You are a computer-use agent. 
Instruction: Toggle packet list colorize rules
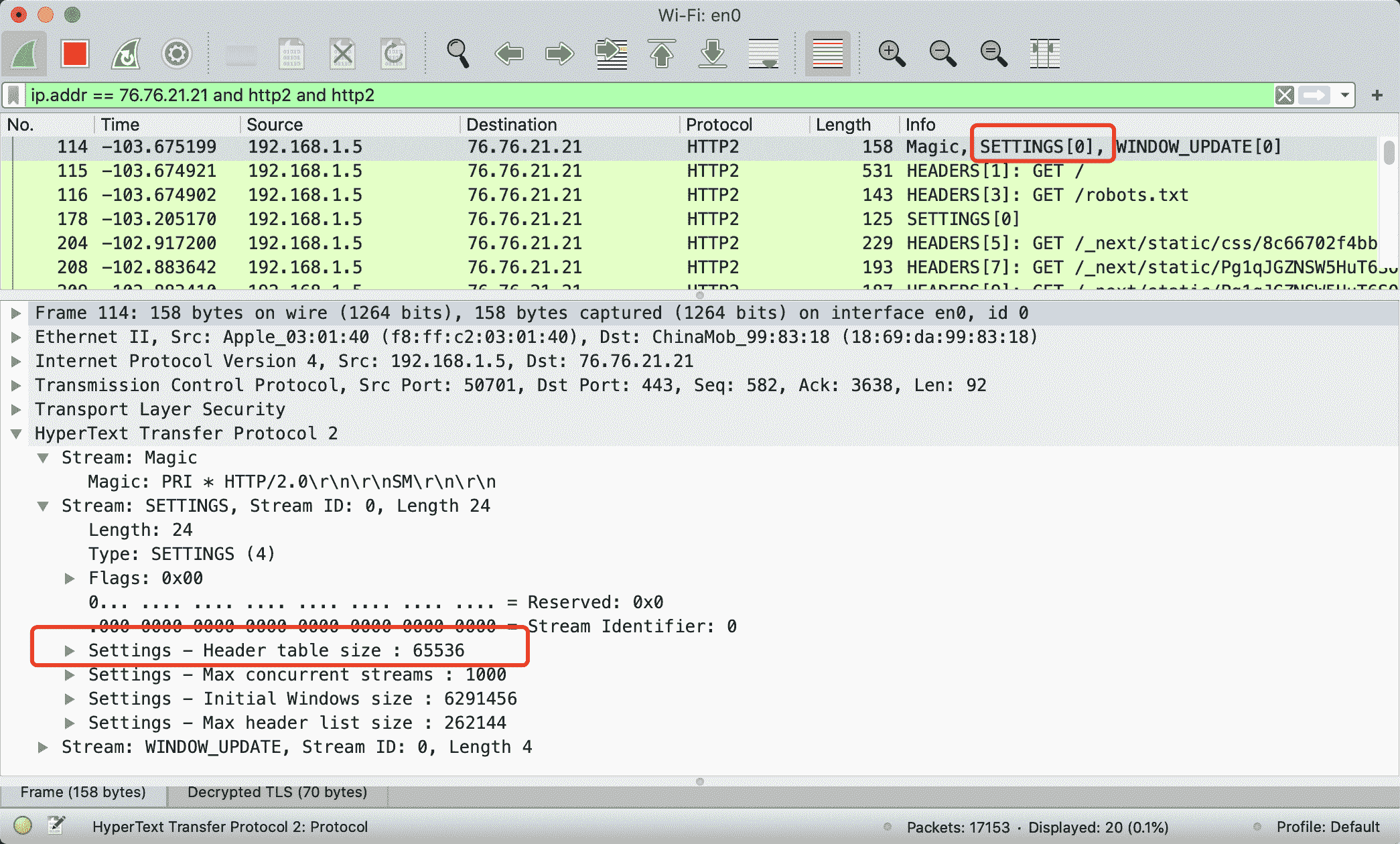click(827, 54)
